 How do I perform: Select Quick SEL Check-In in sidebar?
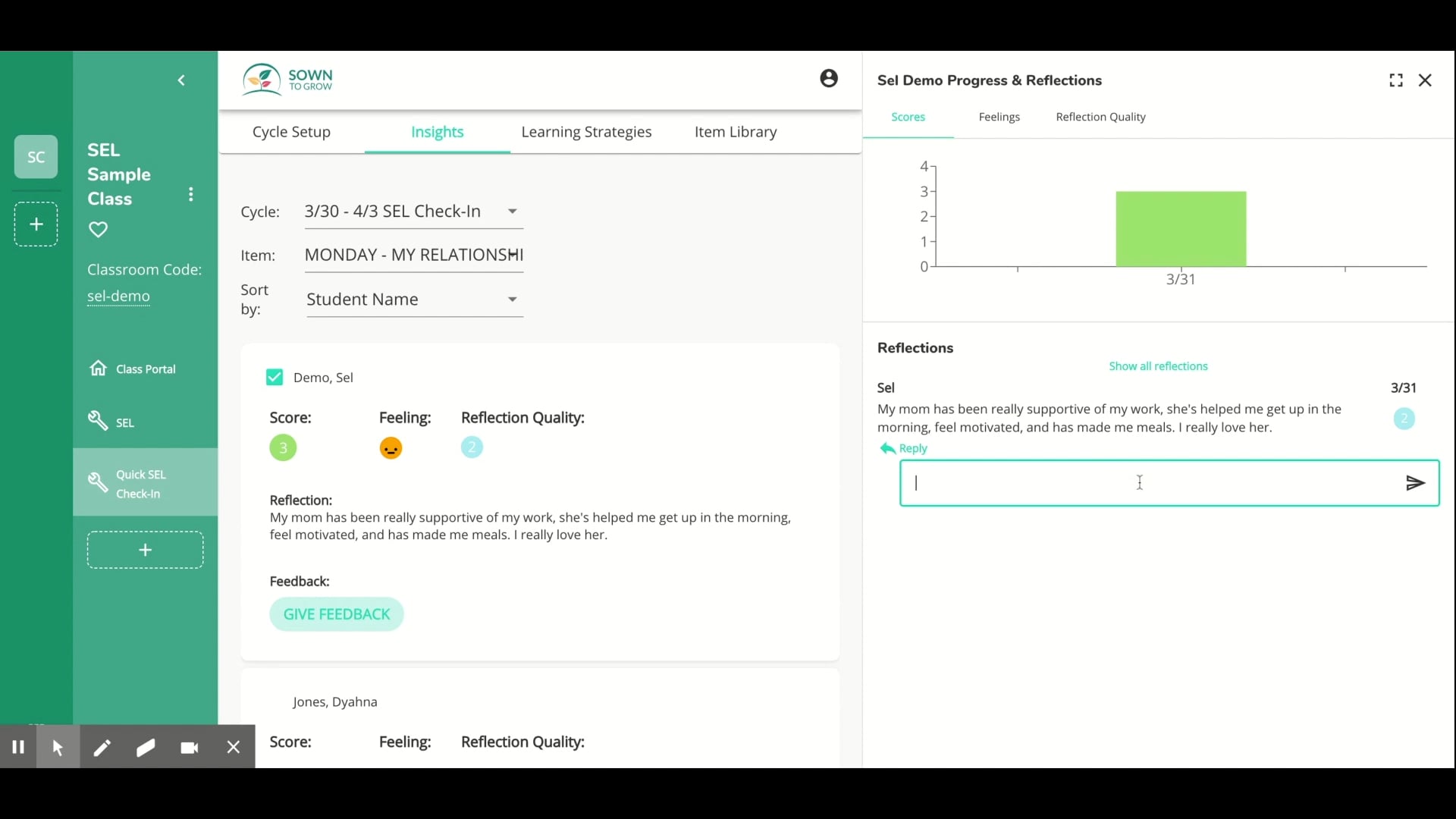tap(146, 483)
